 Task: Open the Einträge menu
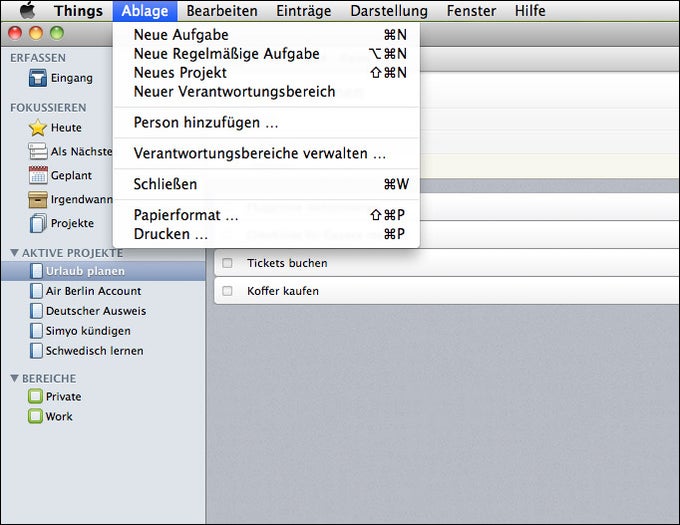click(304, 11)
